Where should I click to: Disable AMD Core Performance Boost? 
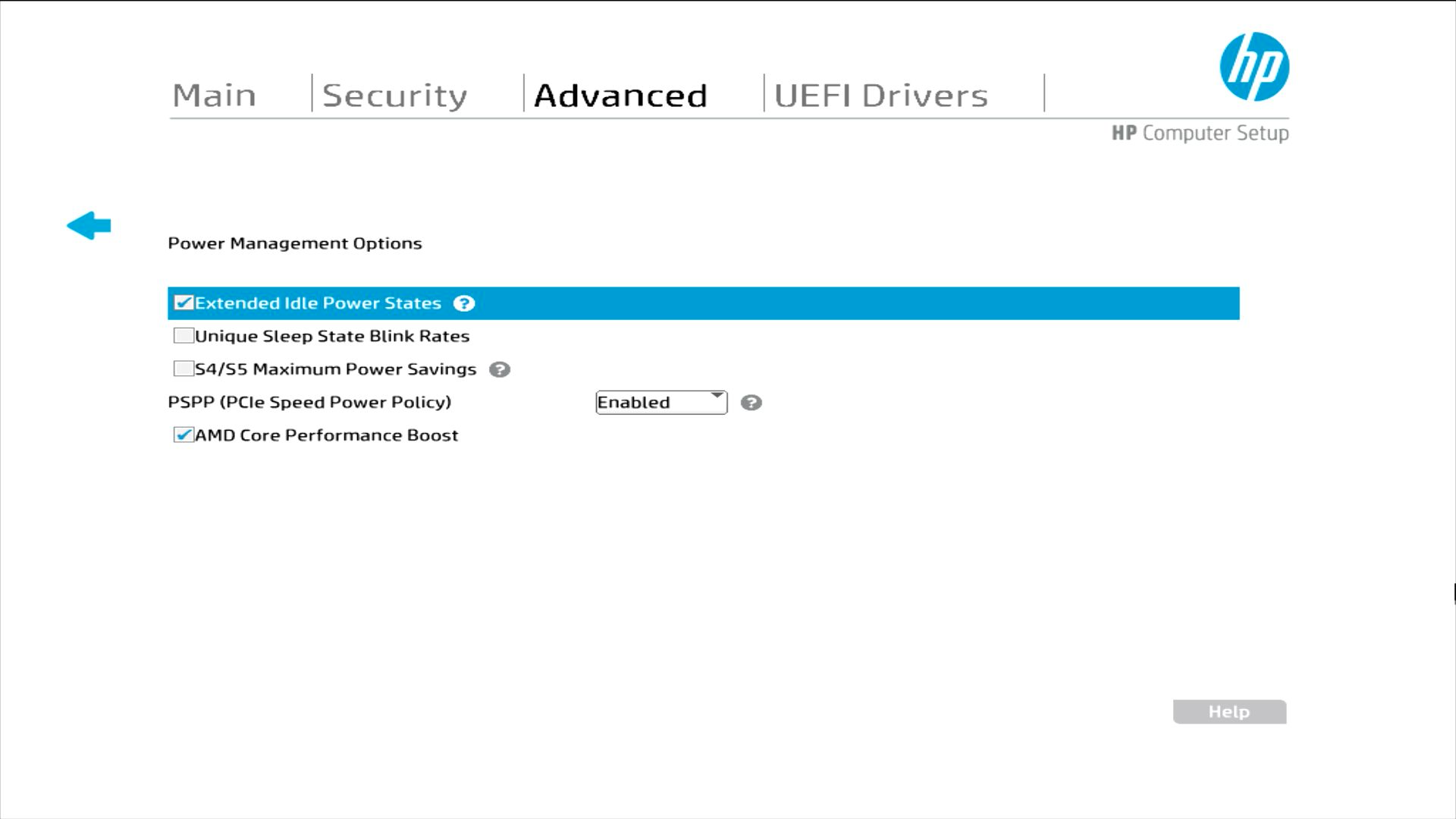coord(184,435)
